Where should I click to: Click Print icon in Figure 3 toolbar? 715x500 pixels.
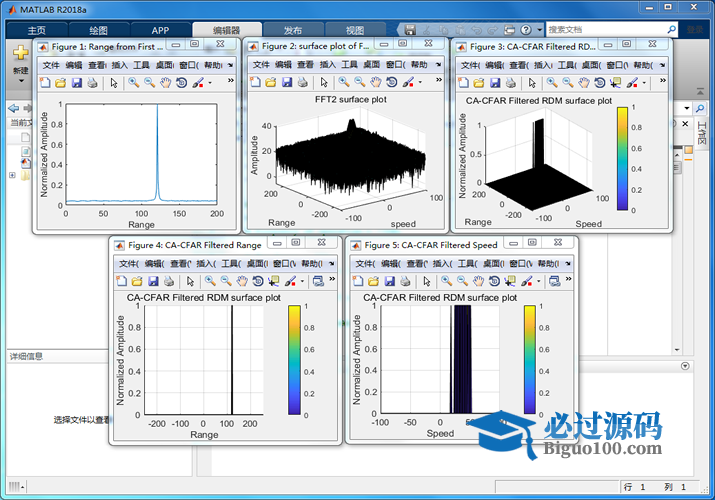(511, 82)
